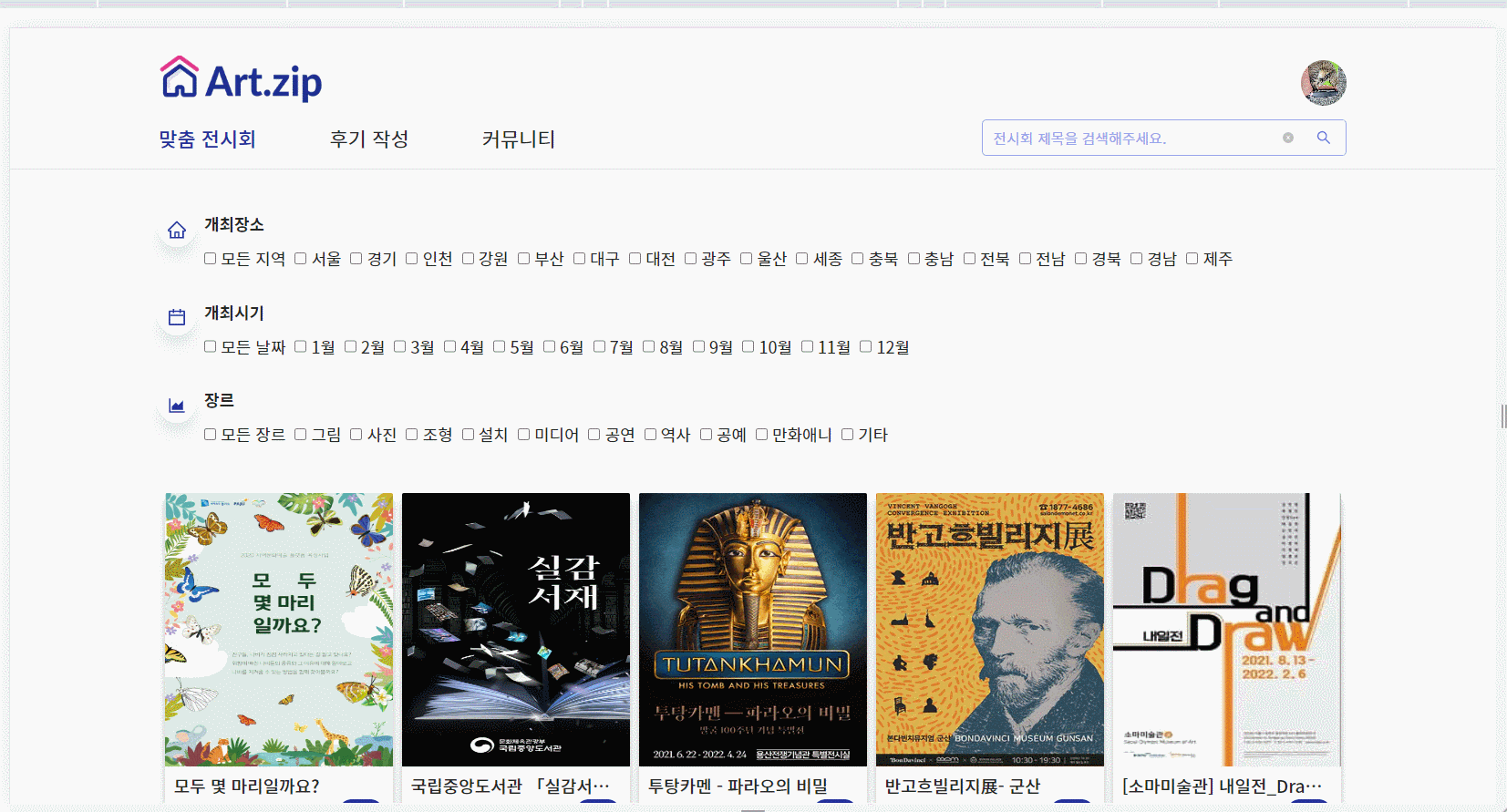Open the 맞춤 전시회 tab
The width and height of the screenshot is (1507, 812).
pyautogui.click(x=207, y=139)
